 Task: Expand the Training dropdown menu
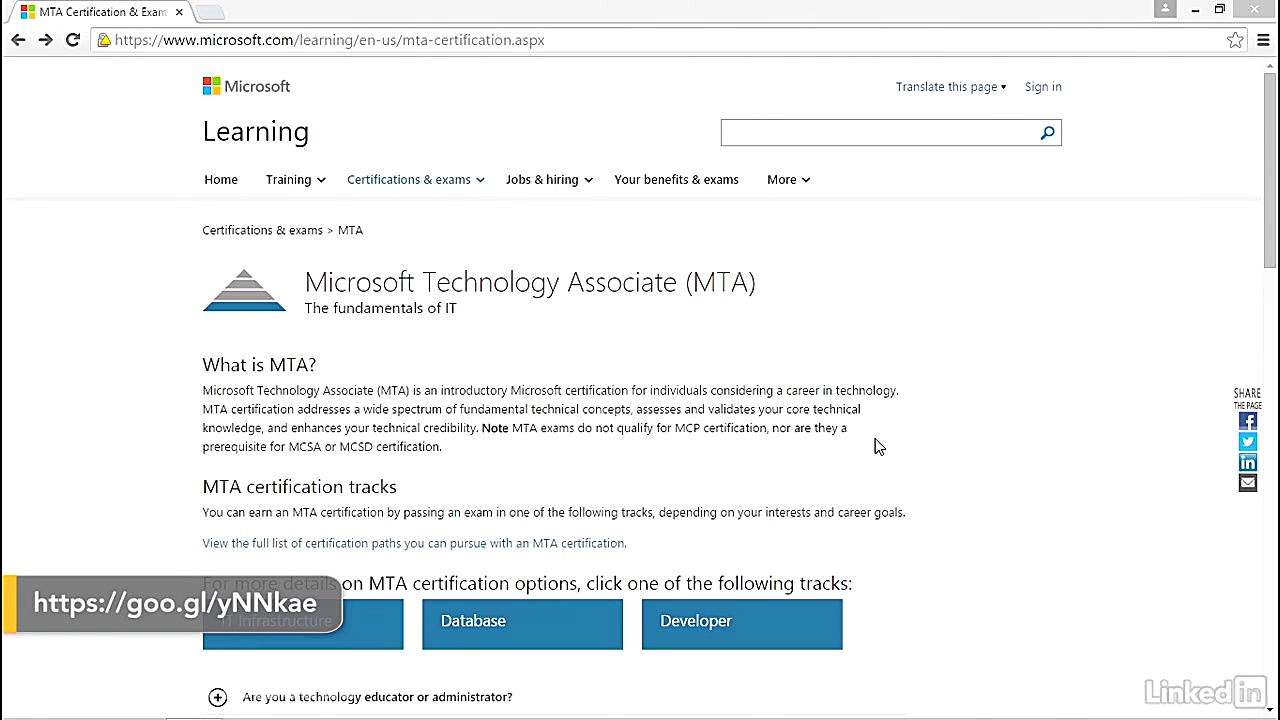(x=295, y=180)
